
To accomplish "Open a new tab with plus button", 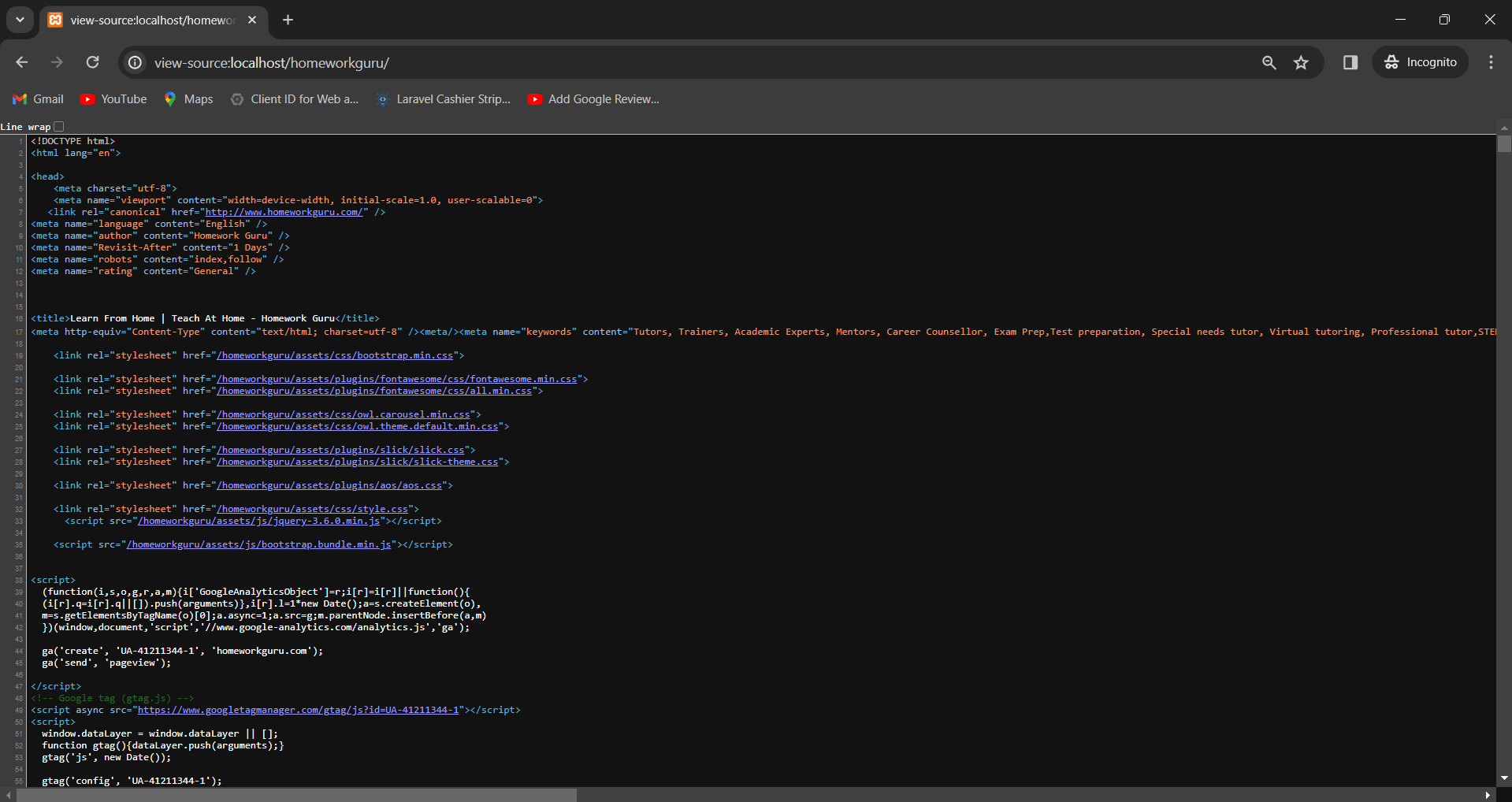I will pos(288,20).
